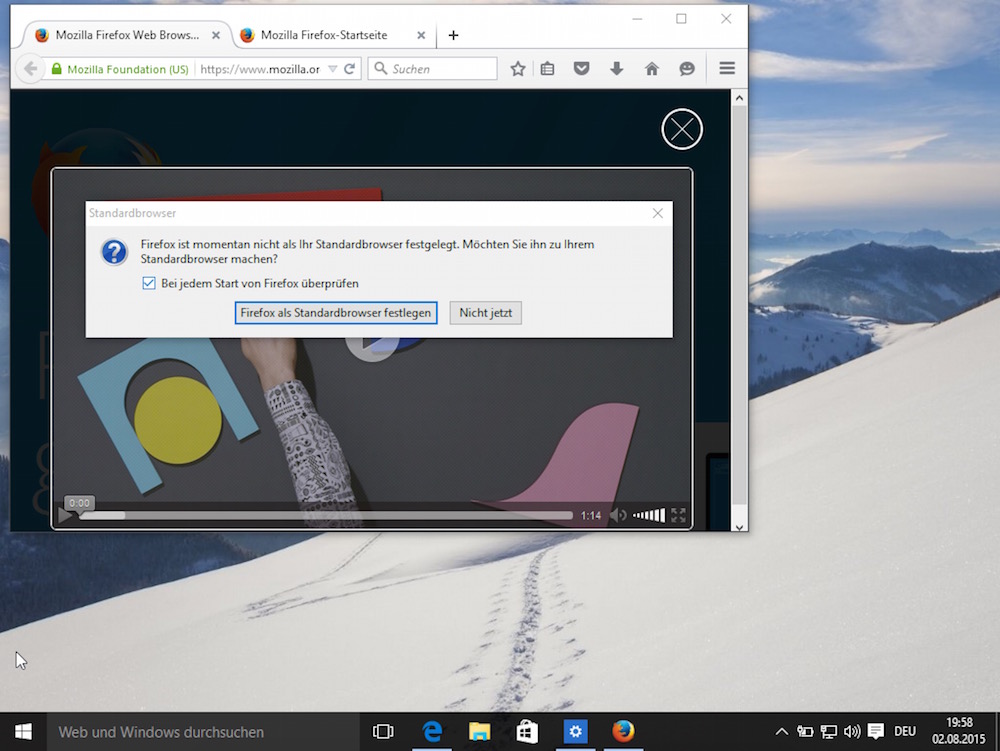Image resolution: width=1000 pixels, height=751 pixels.
Task: Click Web und Windows durchsuchen search box
Action: coord(203,732)
